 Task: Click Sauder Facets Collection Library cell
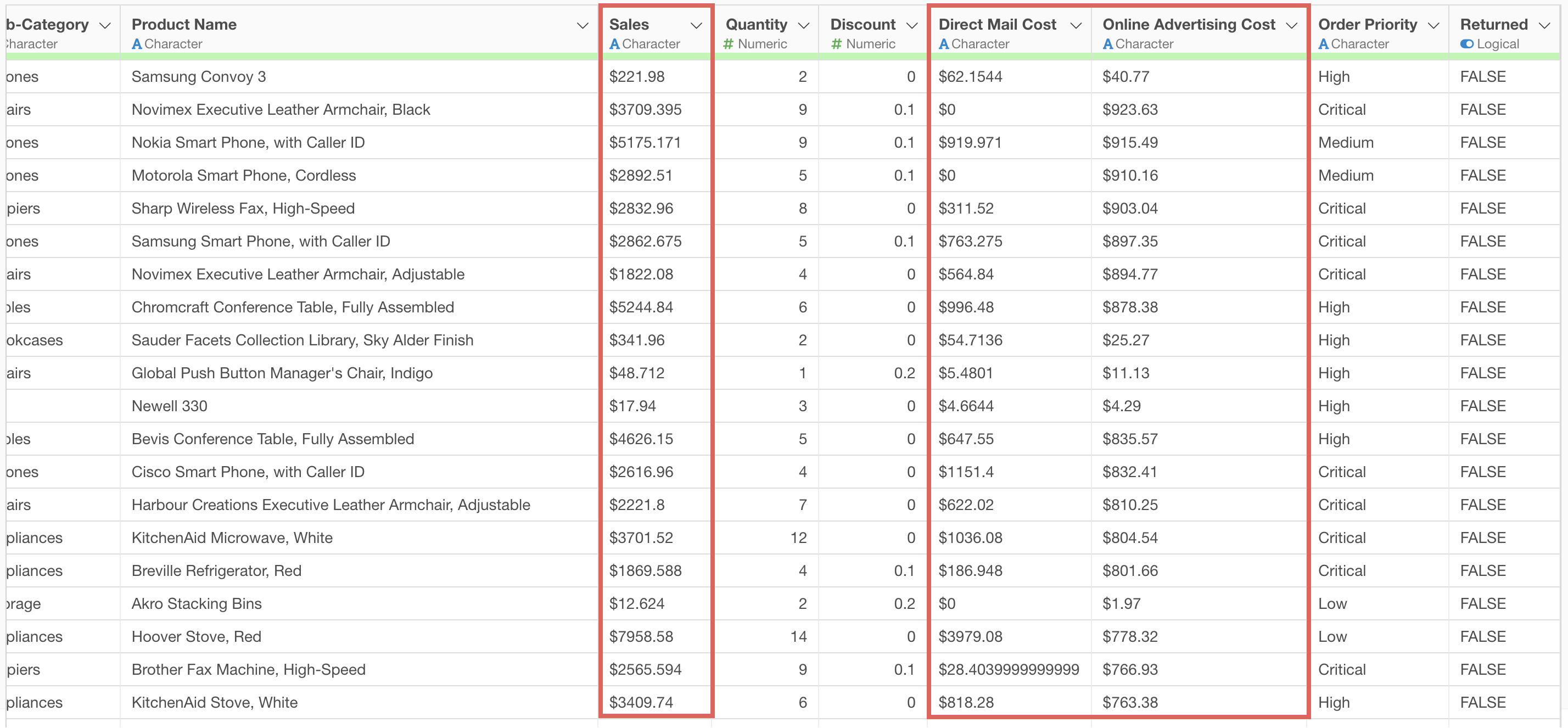359,340
